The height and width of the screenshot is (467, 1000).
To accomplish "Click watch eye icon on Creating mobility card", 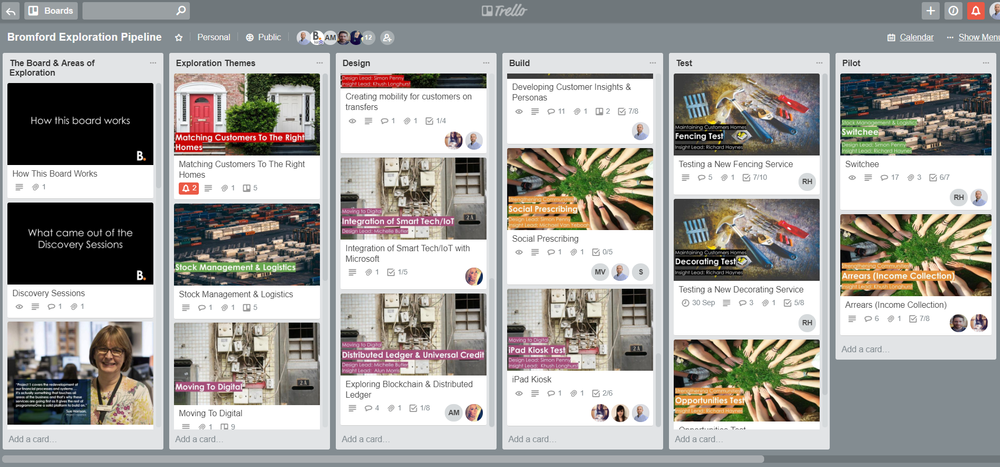I will pyautogui.click(x=352, y=121).
